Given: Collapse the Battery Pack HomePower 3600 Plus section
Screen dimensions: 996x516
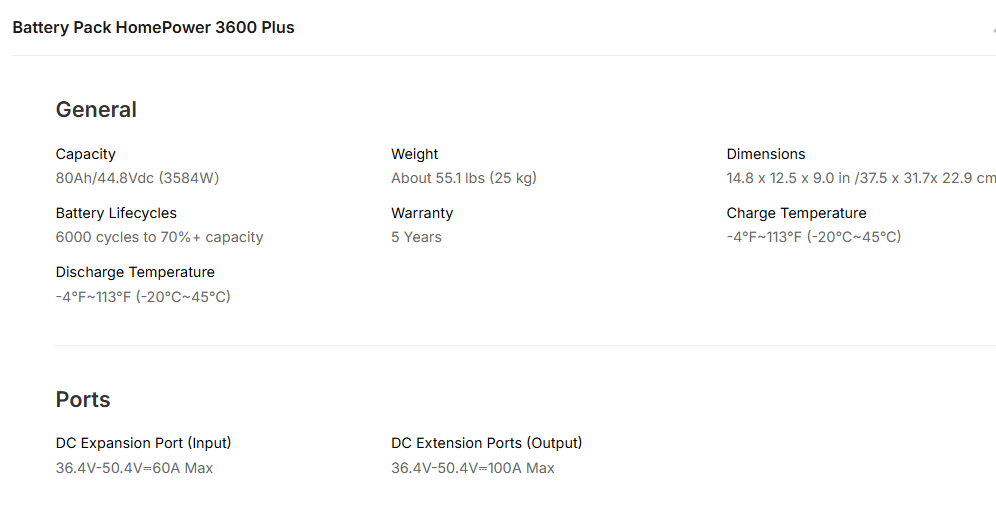Looking at the screenshot, I should coord(993,28).
